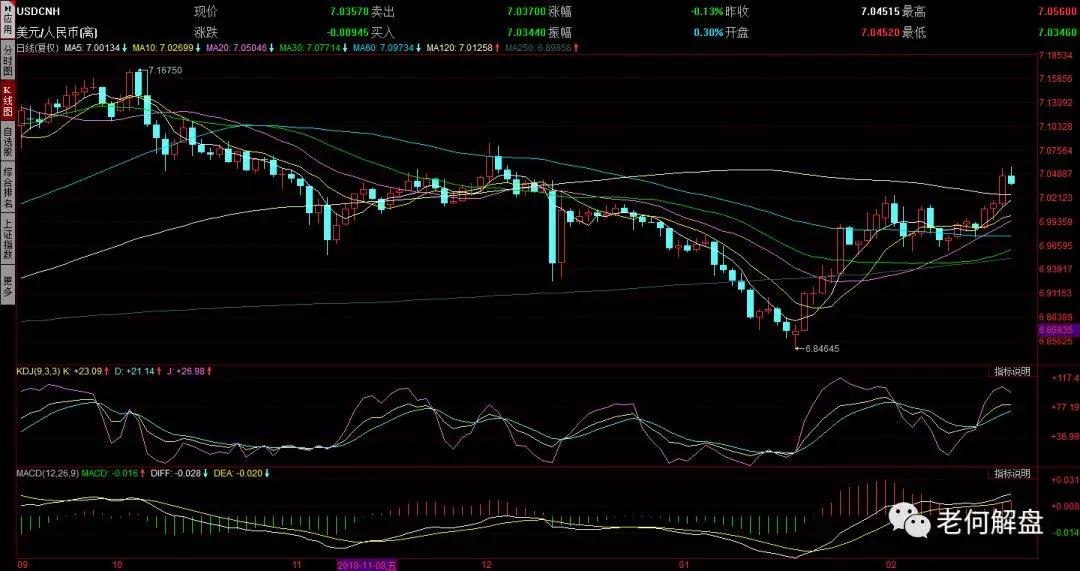Switch to the 分时图 tab
Image resolution: width=1080 pixels, height=571 pixels.
pos(7,59)
